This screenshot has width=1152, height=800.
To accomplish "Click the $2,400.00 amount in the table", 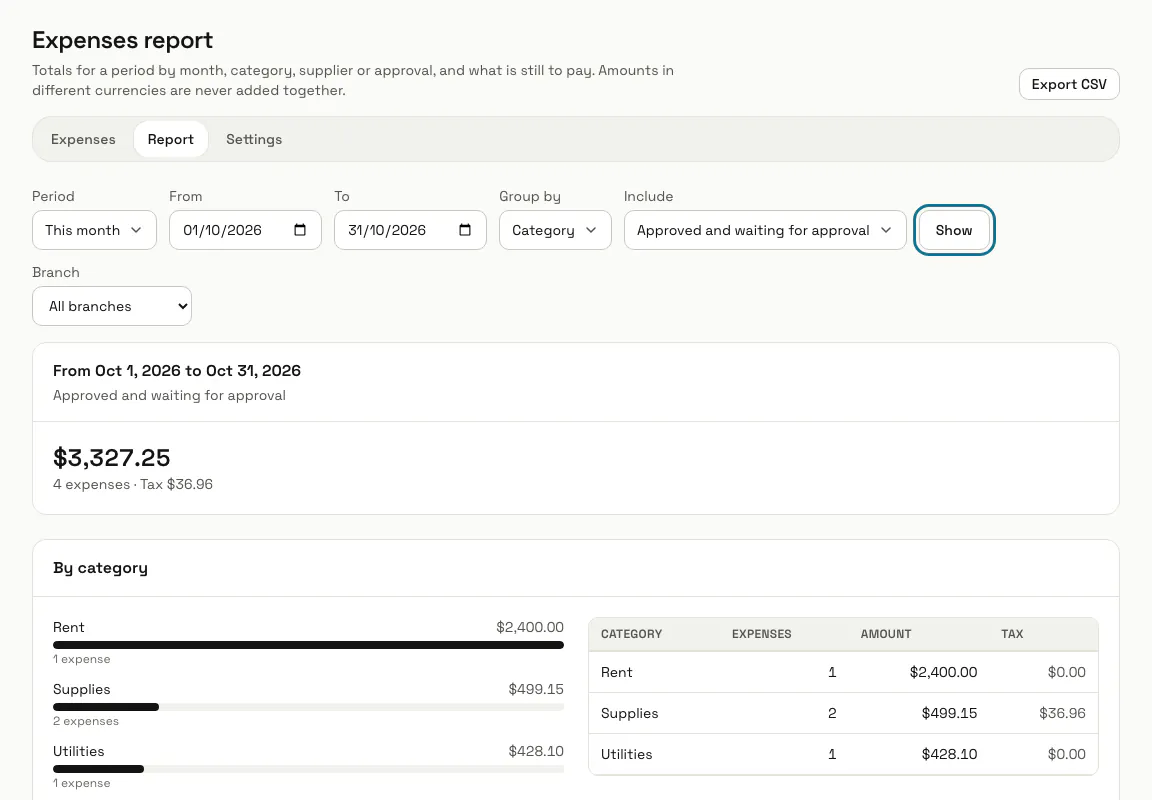I will (x=943, y=672).
